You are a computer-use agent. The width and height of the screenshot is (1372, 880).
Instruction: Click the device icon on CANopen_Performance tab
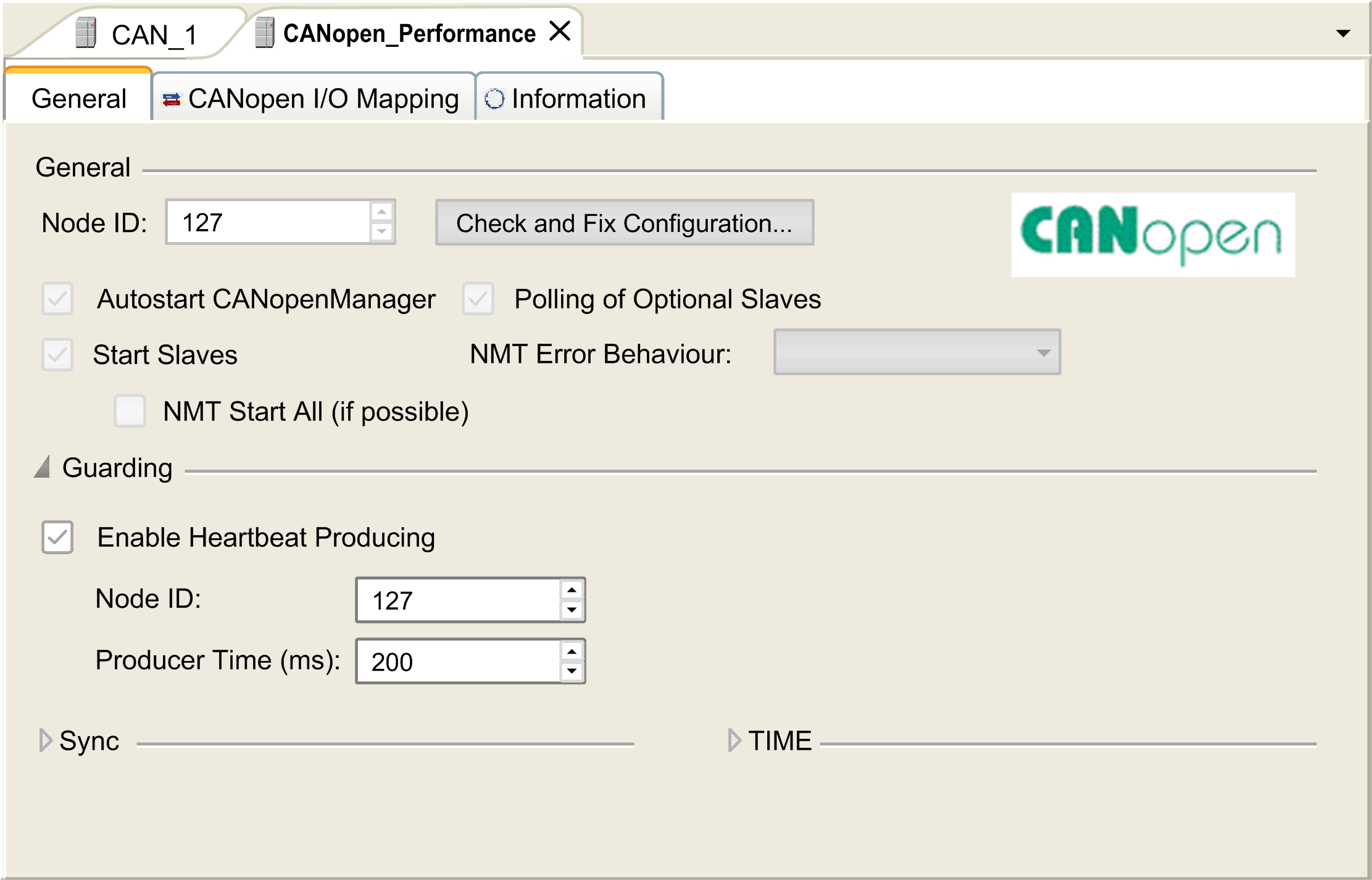pyautogui.click(x=264, y=32)
